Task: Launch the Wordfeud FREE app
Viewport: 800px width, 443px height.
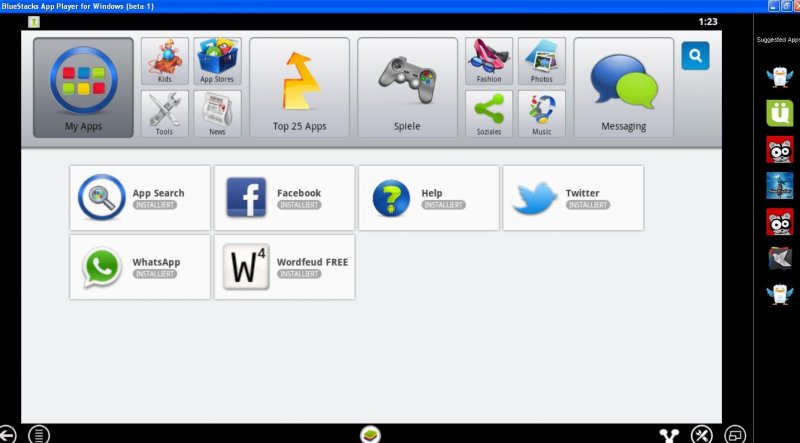Action: click(284, 267)
